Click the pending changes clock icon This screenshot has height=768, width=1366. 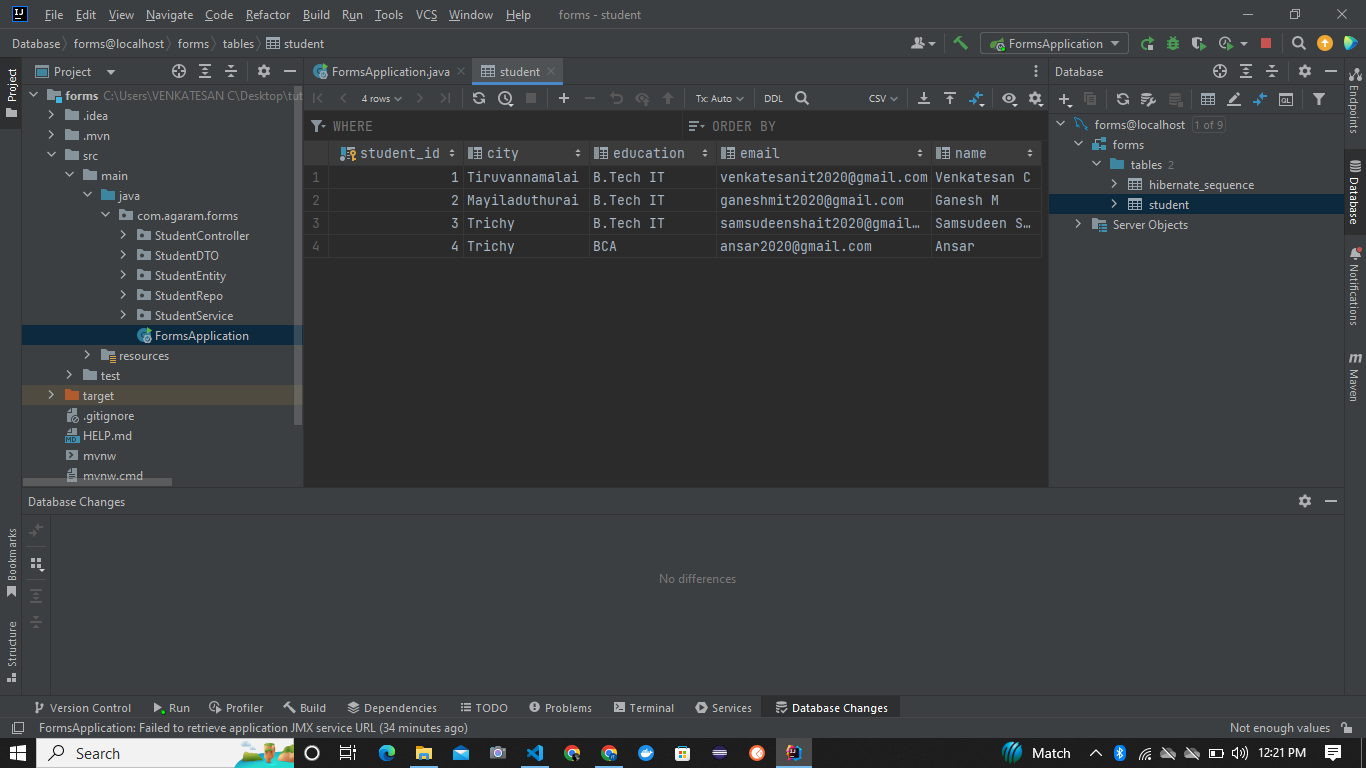pos(505,98)
